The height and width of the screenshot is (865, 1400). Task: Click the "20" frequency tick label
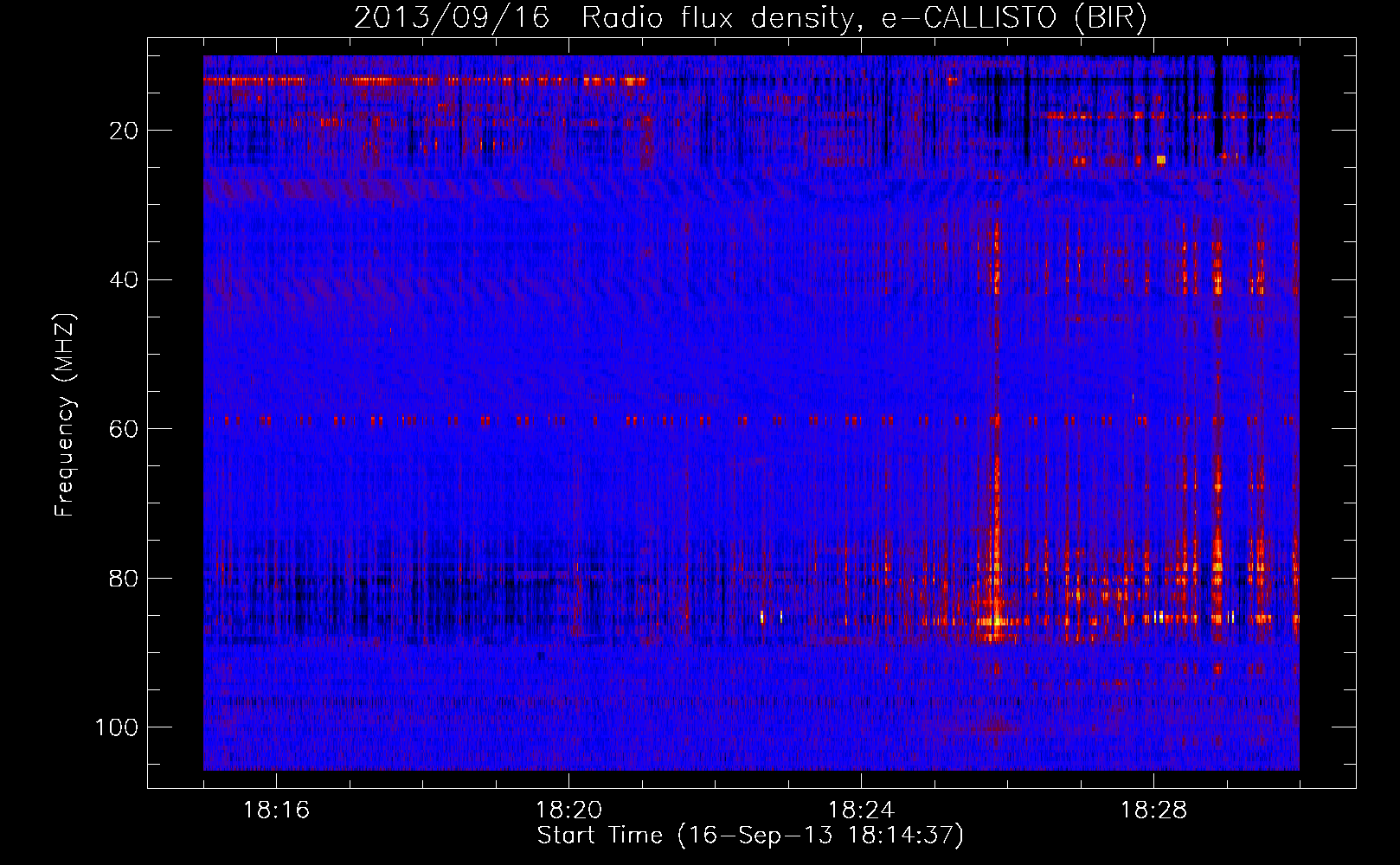pos(125,131)
